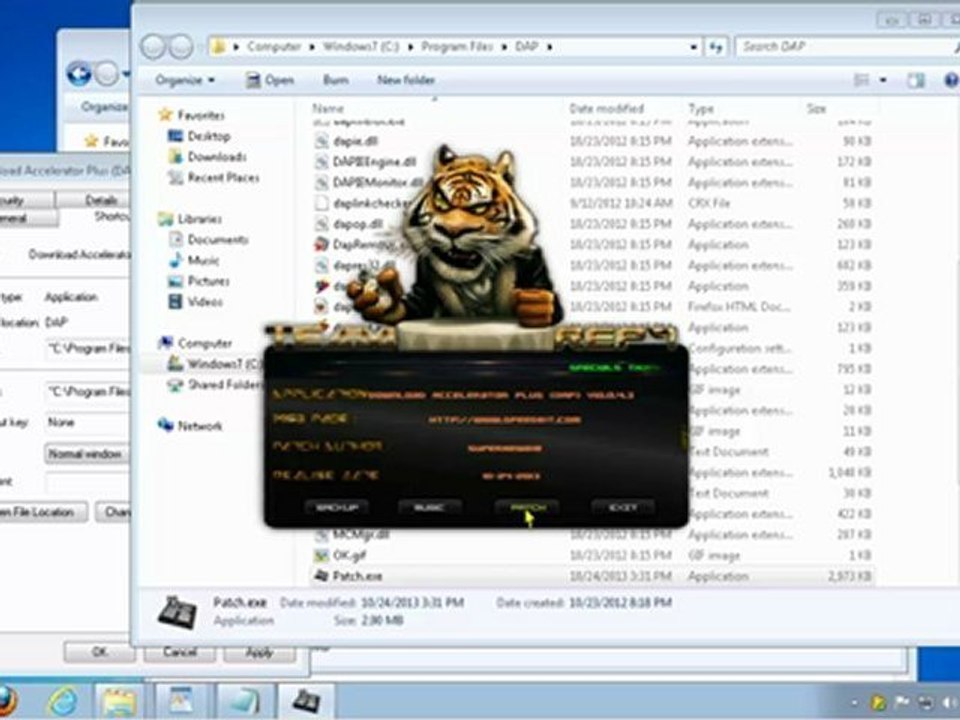Viewport: 960px width, 720px height.
Task: Toggle the MUSIC button in the patcher
Action: (430, 508)
